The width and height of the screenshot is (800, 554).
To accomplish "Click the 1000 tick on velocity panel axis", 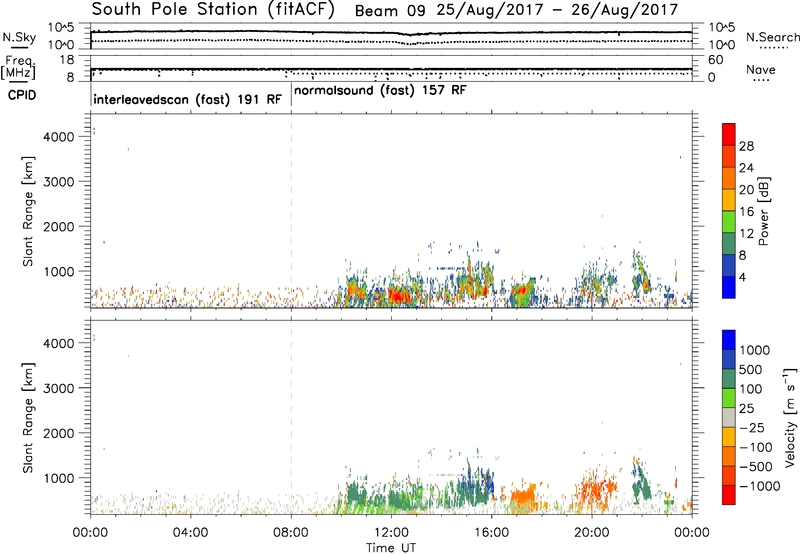I will (59, 478).
